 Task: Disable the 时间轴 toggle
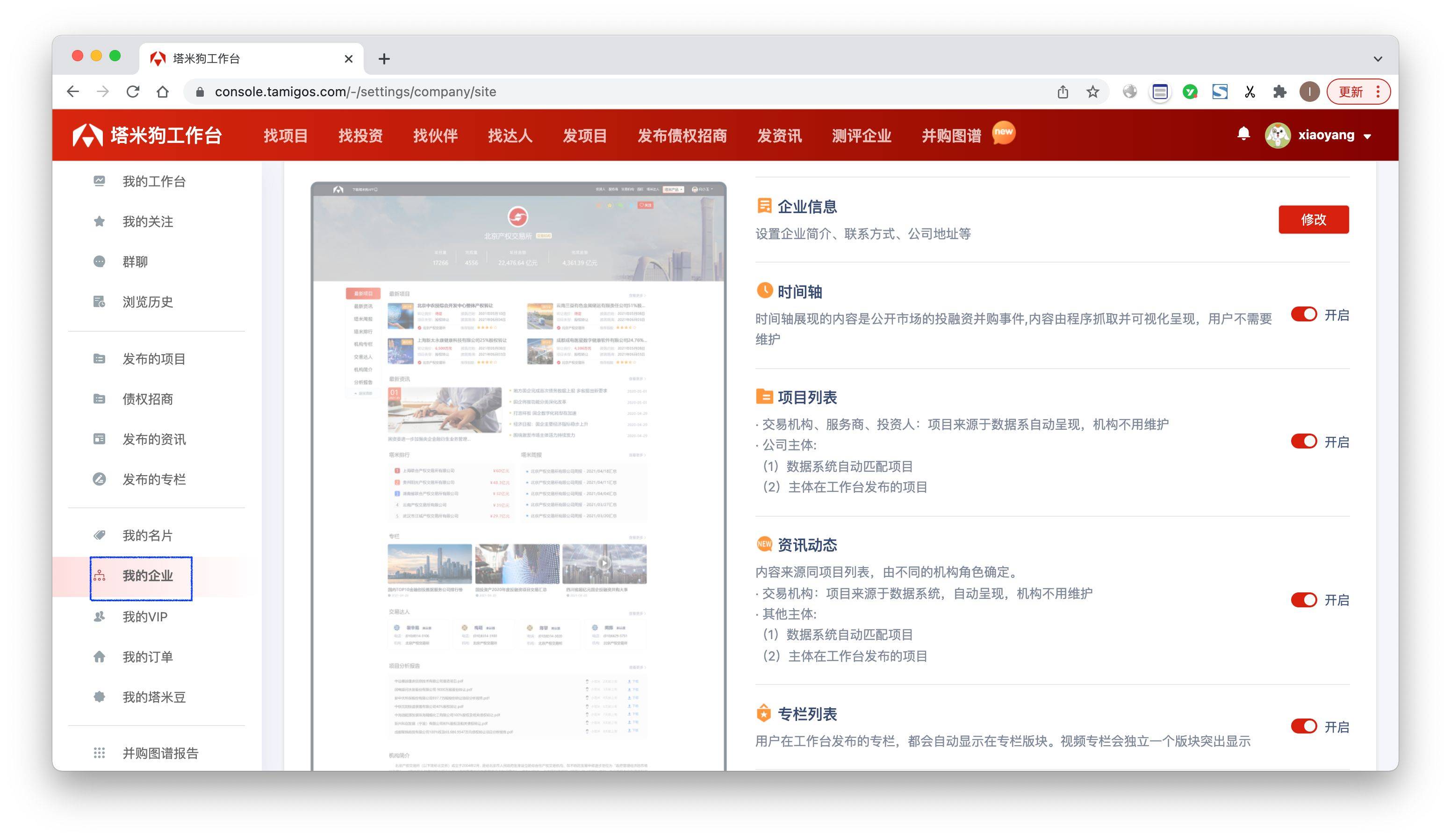(x=1304, y=314)
